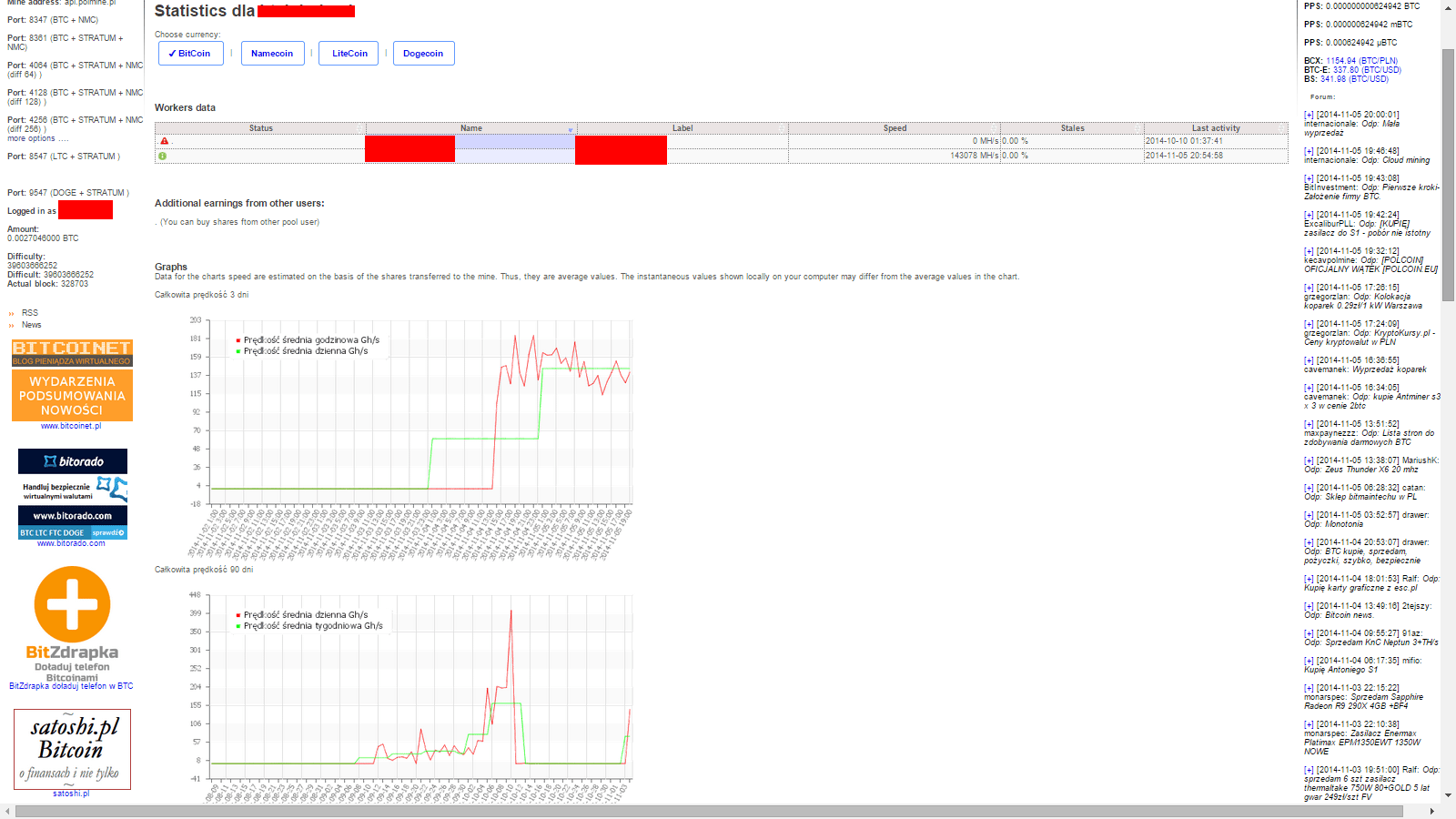Expand forum post from 2014-11-05 19:46:48
Screen dimensions: 1456x819
[1309, 151]
